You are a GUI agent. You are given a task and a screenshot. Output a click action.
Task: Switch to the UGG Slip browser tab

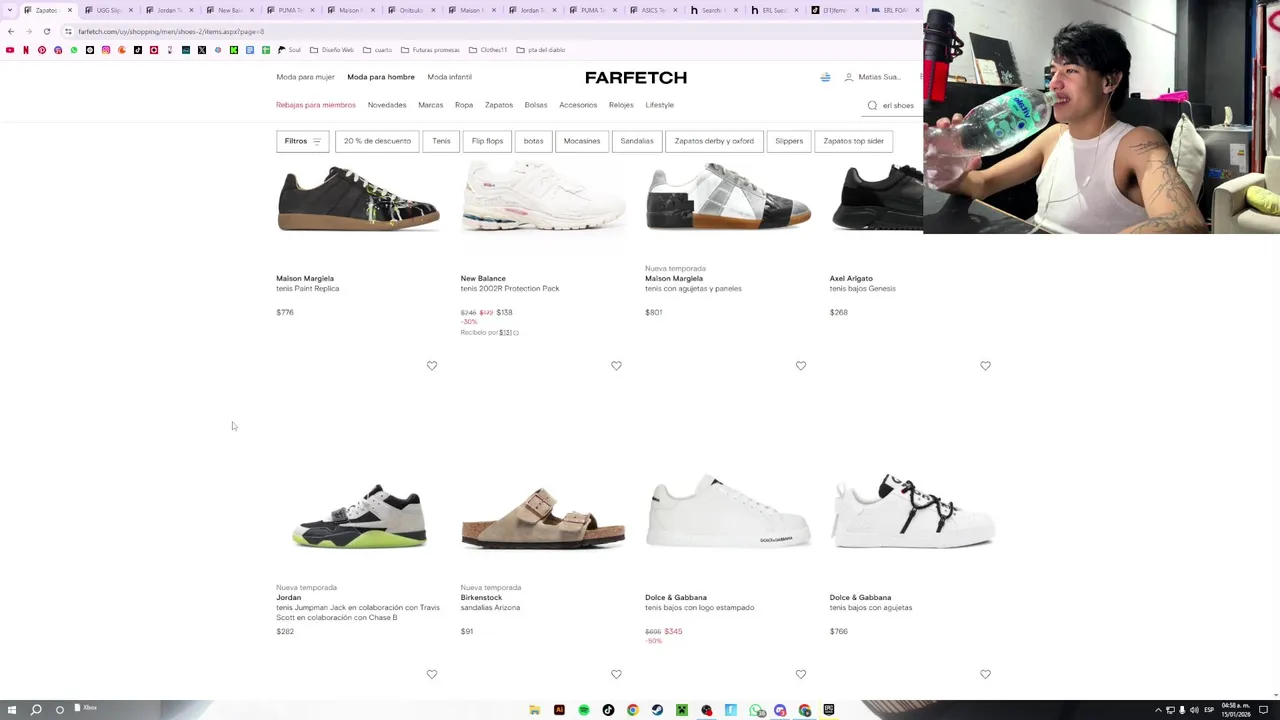108,10
